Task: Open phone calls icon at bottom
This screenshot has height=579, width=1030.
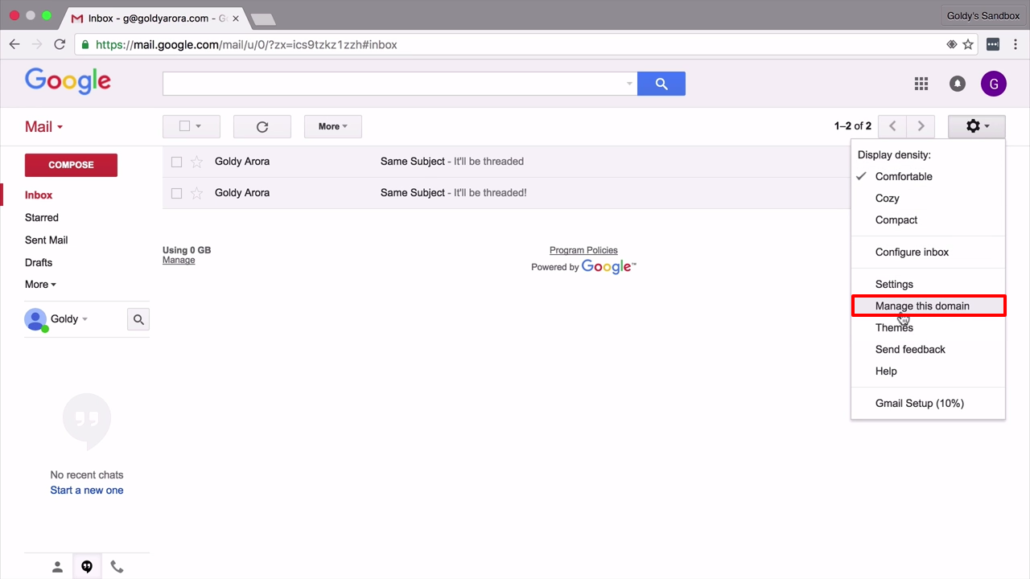Action: click(x=116, y=567)
